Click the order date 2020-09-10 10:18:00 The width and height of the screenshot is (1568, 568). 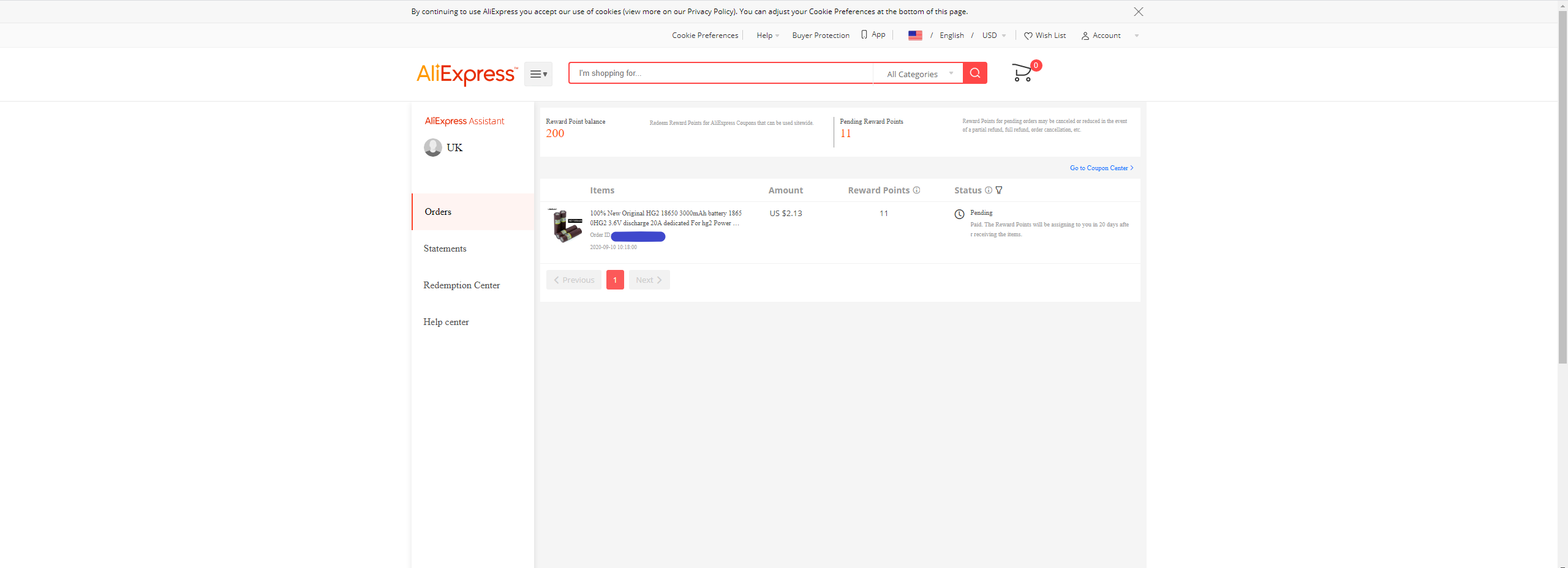pyautogui.click(x=613, y=247)
